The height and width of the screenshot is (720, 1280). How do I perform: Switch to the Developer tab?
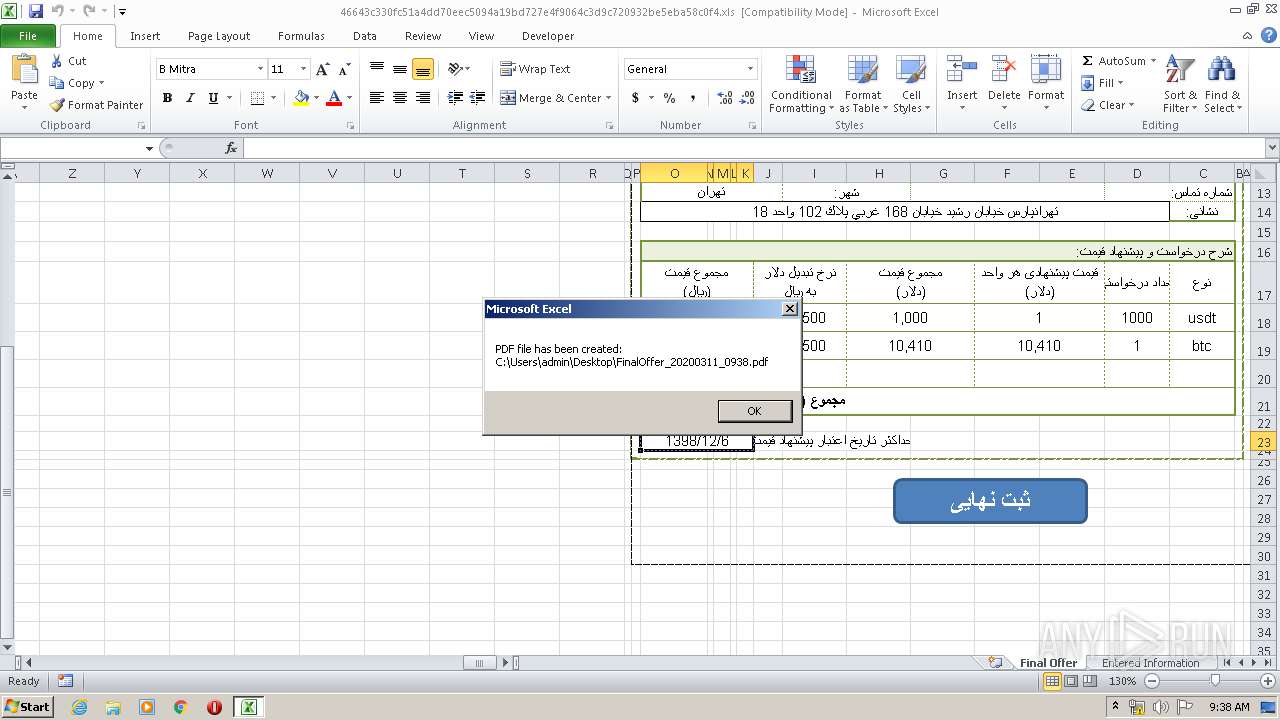coord(548,36)
